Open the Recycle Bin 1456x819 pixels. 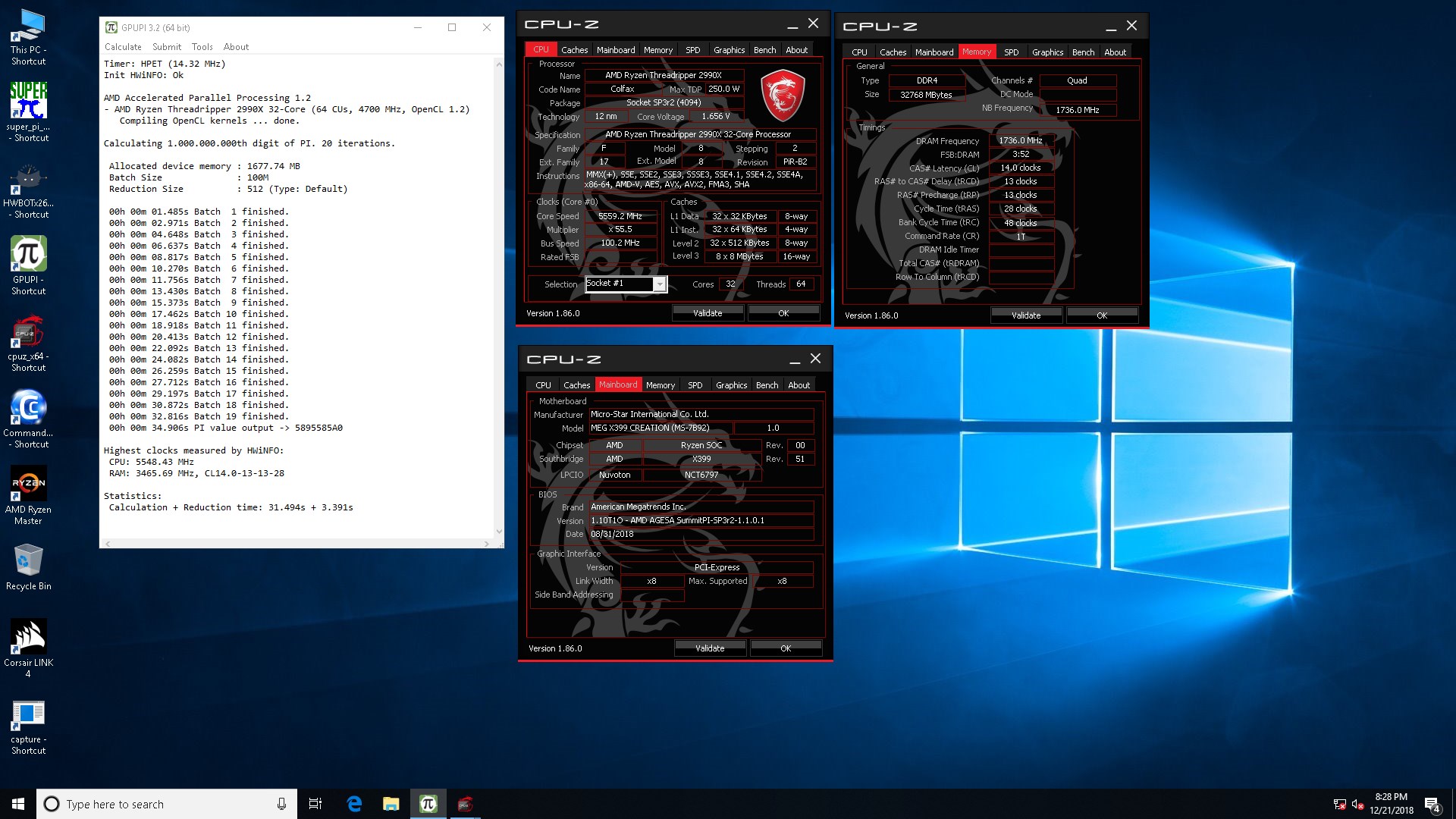point(28,567)
